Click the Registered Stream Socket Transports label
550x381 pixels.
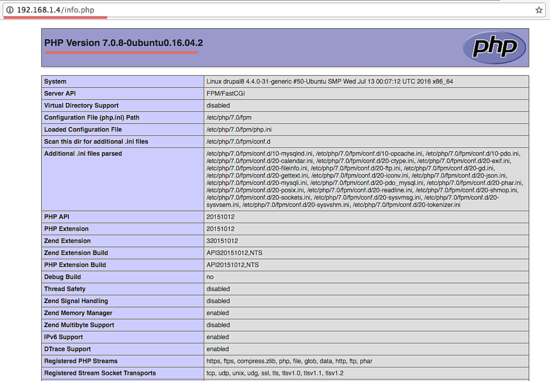[100, 373]
